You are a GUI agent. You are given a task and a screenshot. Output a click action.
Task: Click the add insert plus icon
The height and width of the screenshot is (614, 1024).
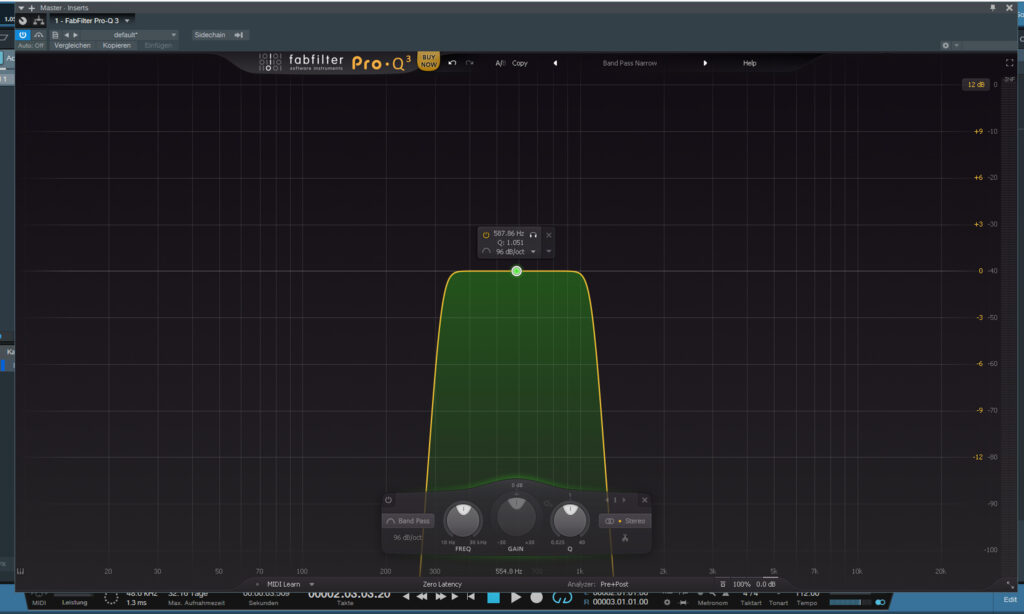click(32, 8)
